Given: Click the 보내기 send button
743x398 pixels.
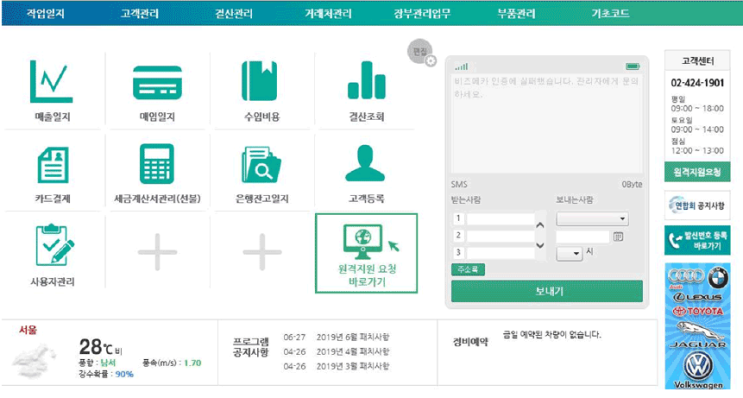Looking at the screenshot, I should [x=547, y=291].
